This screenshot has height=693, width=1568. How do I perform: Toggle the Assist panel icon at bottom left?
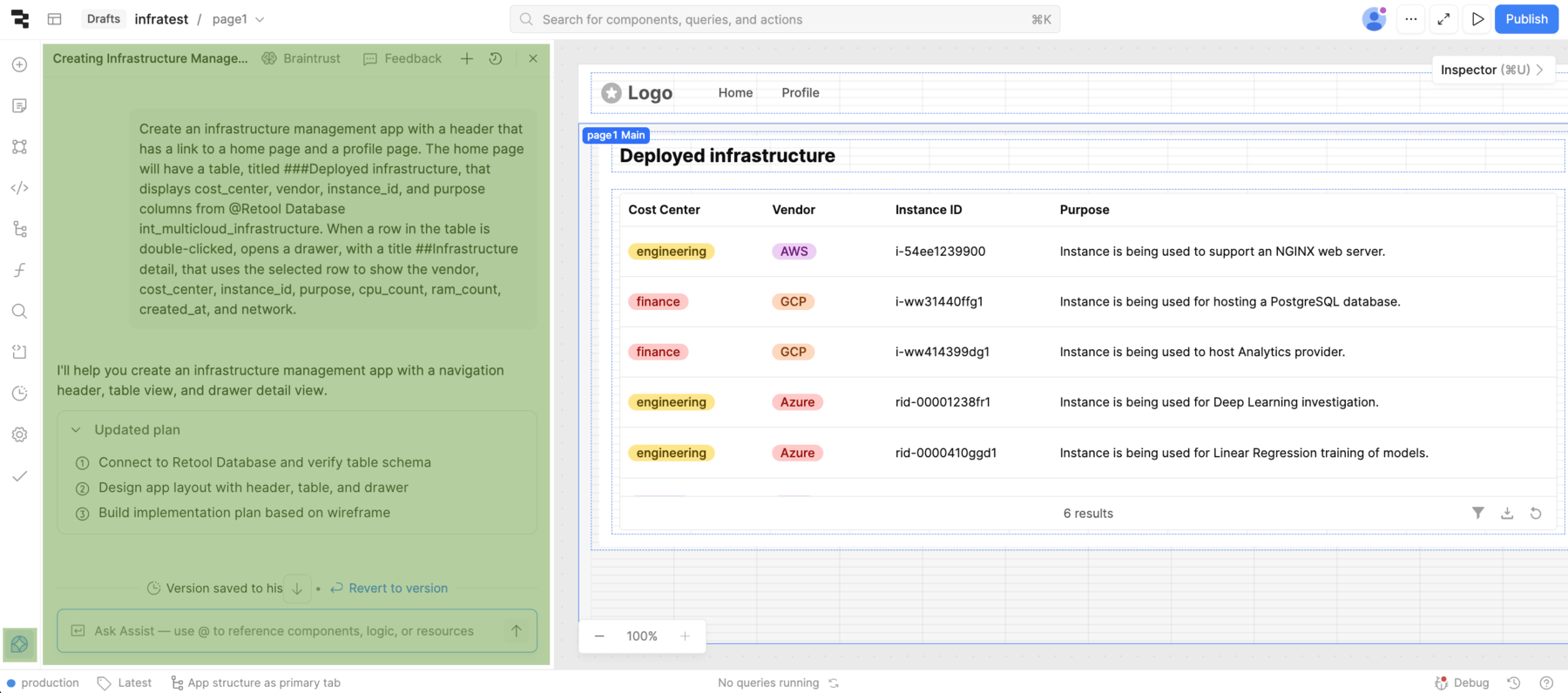point(19,644)
